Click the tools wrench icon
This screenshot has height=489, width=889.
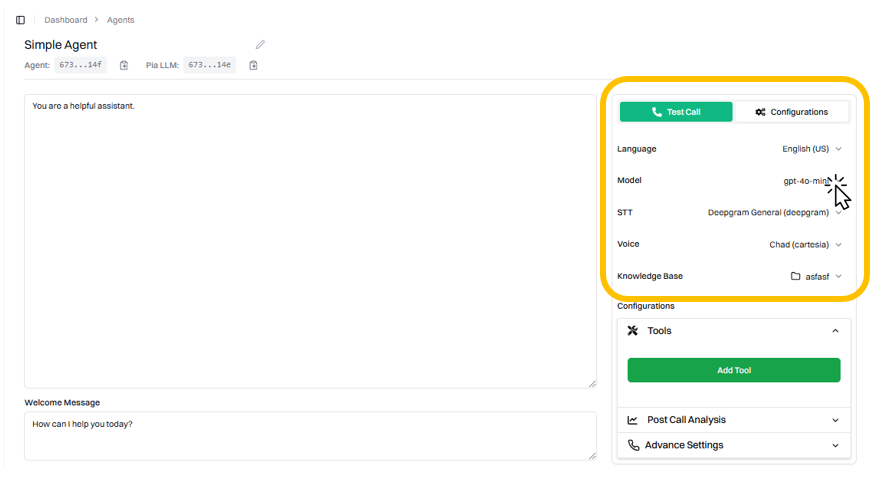pyautogui.click(x=633, y=331)
